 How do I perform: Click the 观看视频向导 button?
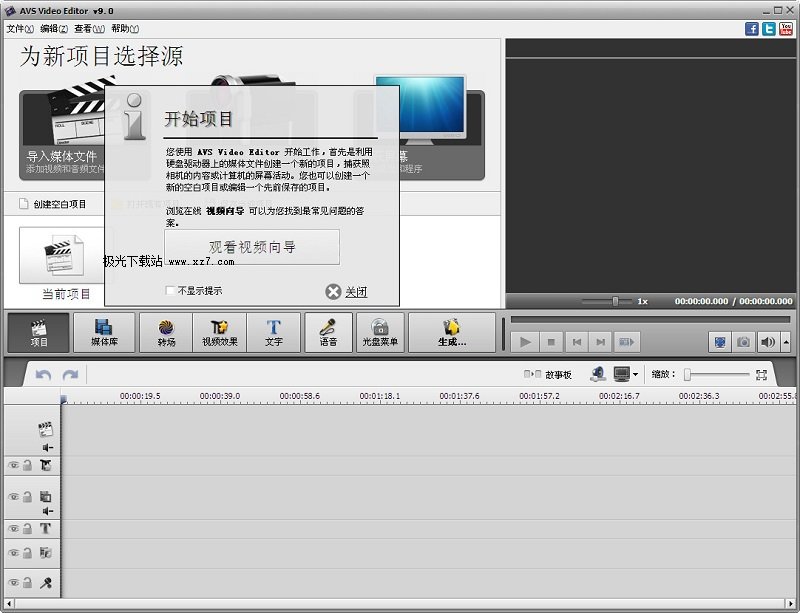click(252, 247)
